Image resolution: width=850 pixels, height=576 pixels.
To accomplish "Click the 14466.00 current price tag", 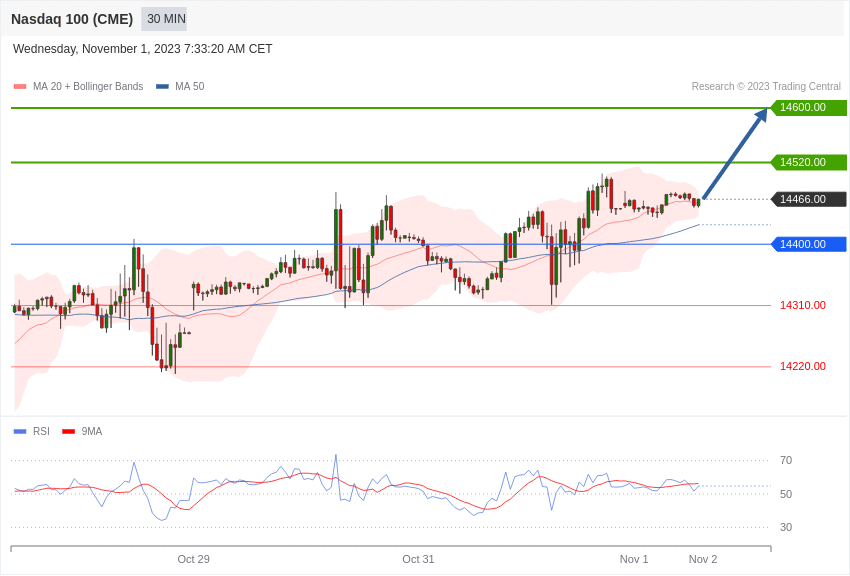I will click(808, 199).
